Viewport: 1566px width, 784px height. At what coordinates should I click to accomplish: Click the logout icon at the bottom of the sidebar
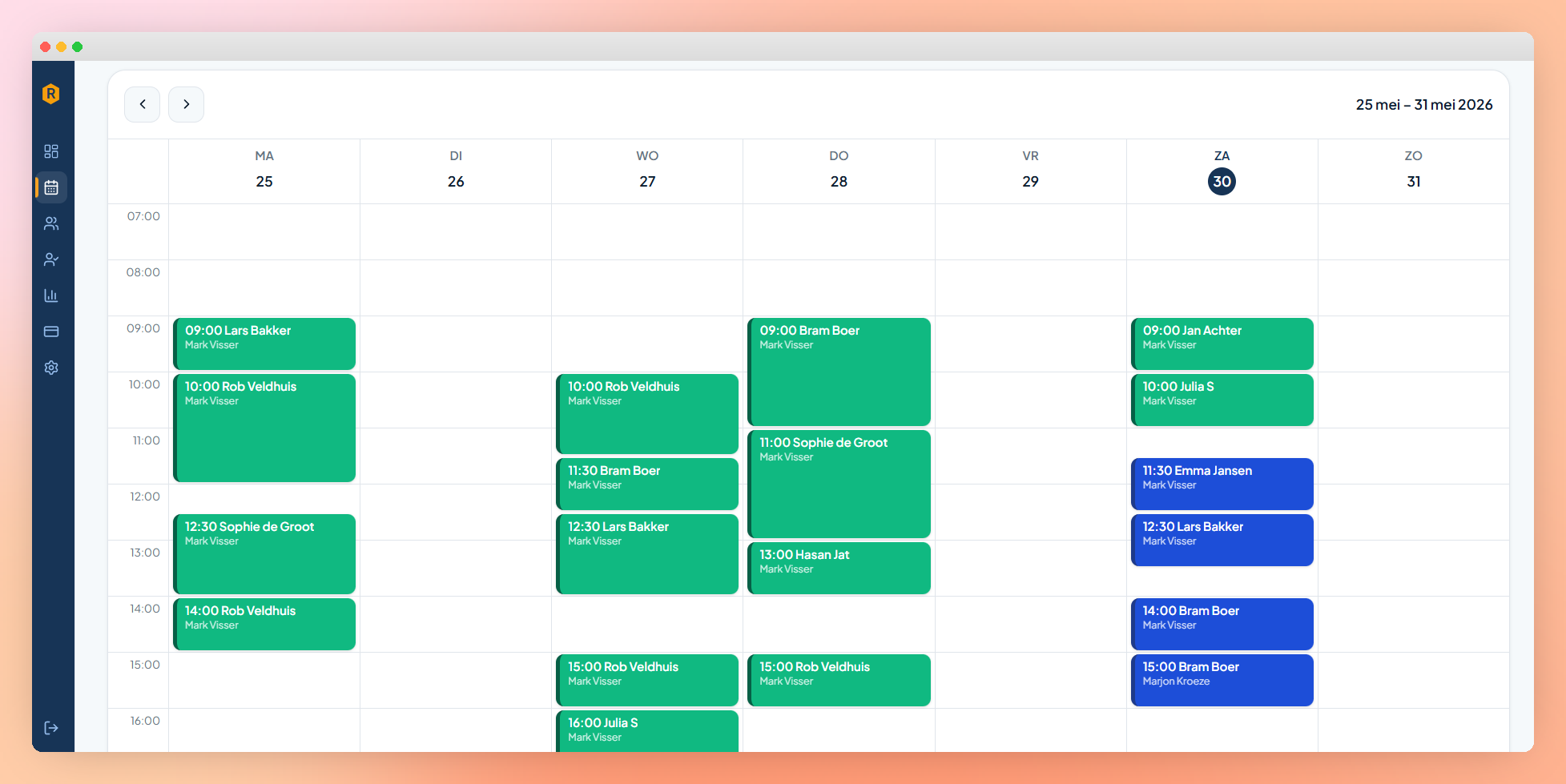pyautogui.click(x=51, y=728)
